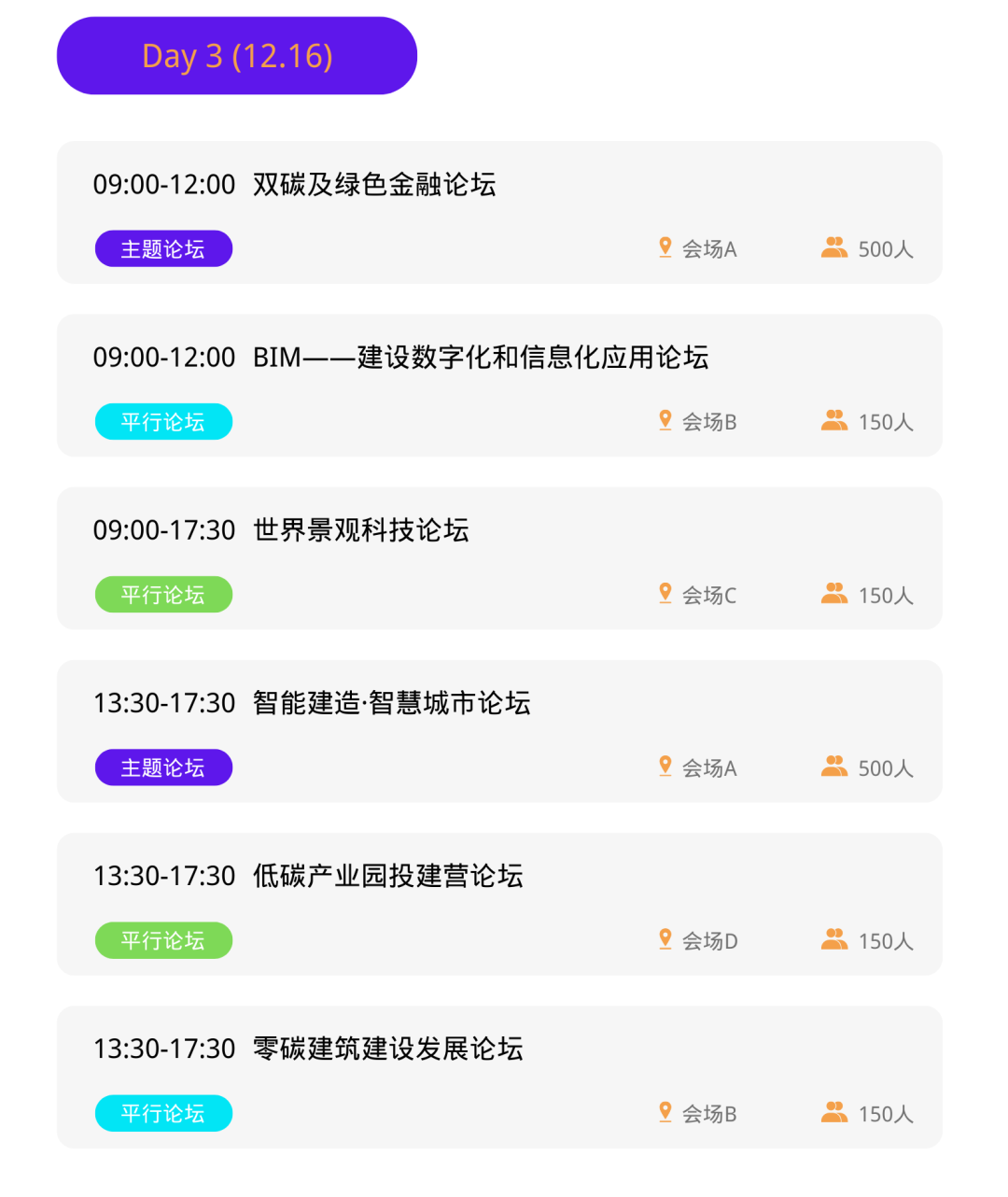Screen dimensions: 1008x1197
Task: Click people icon in 低碳产业园投建营论坛 row
Action: tap(834, 939)
